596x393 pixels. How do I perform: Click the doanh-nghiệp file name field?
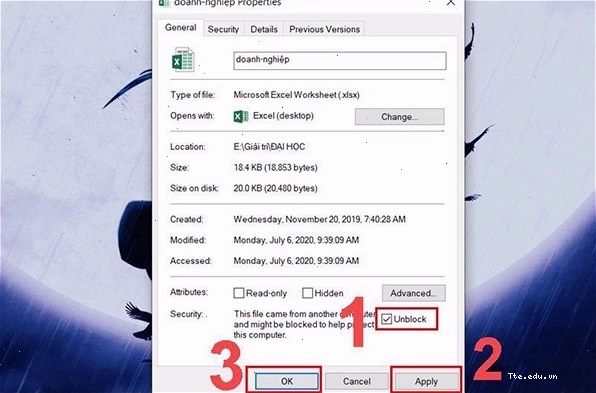(x=340, y=61)
